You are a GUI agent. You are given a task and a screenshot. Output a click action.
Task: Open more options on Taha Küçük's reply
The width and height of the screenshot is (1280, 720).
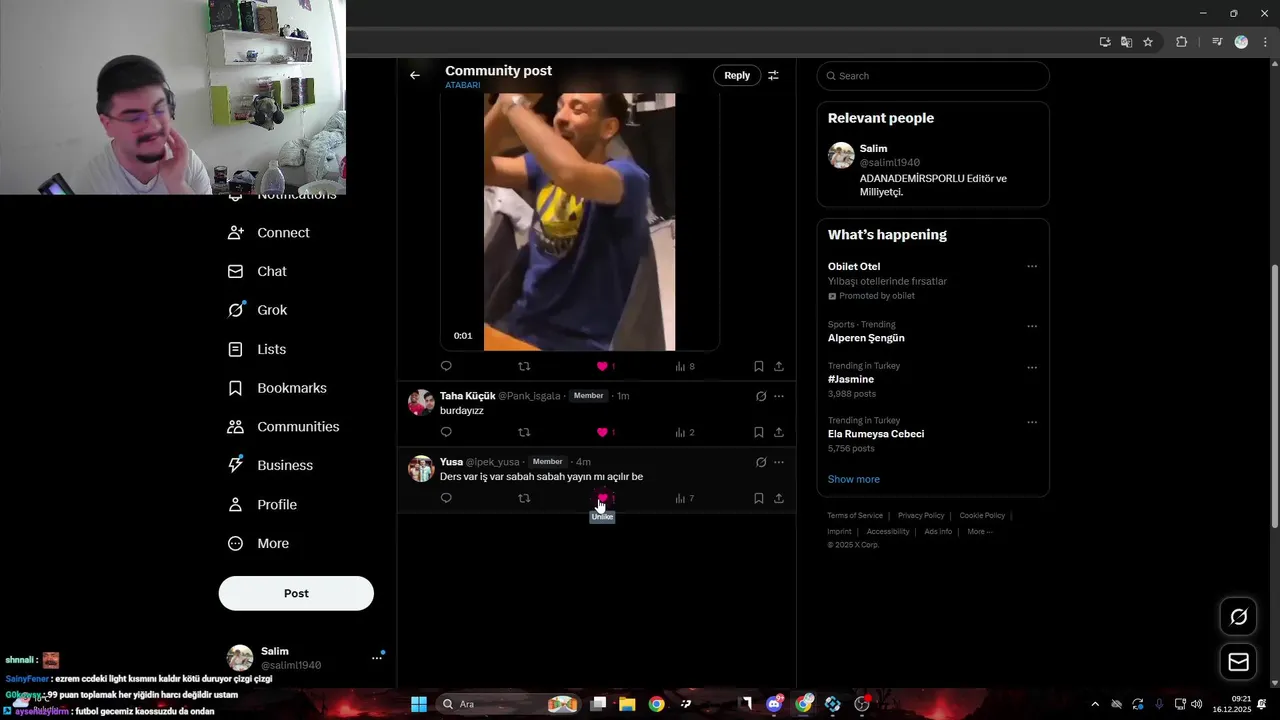(779, 396)
